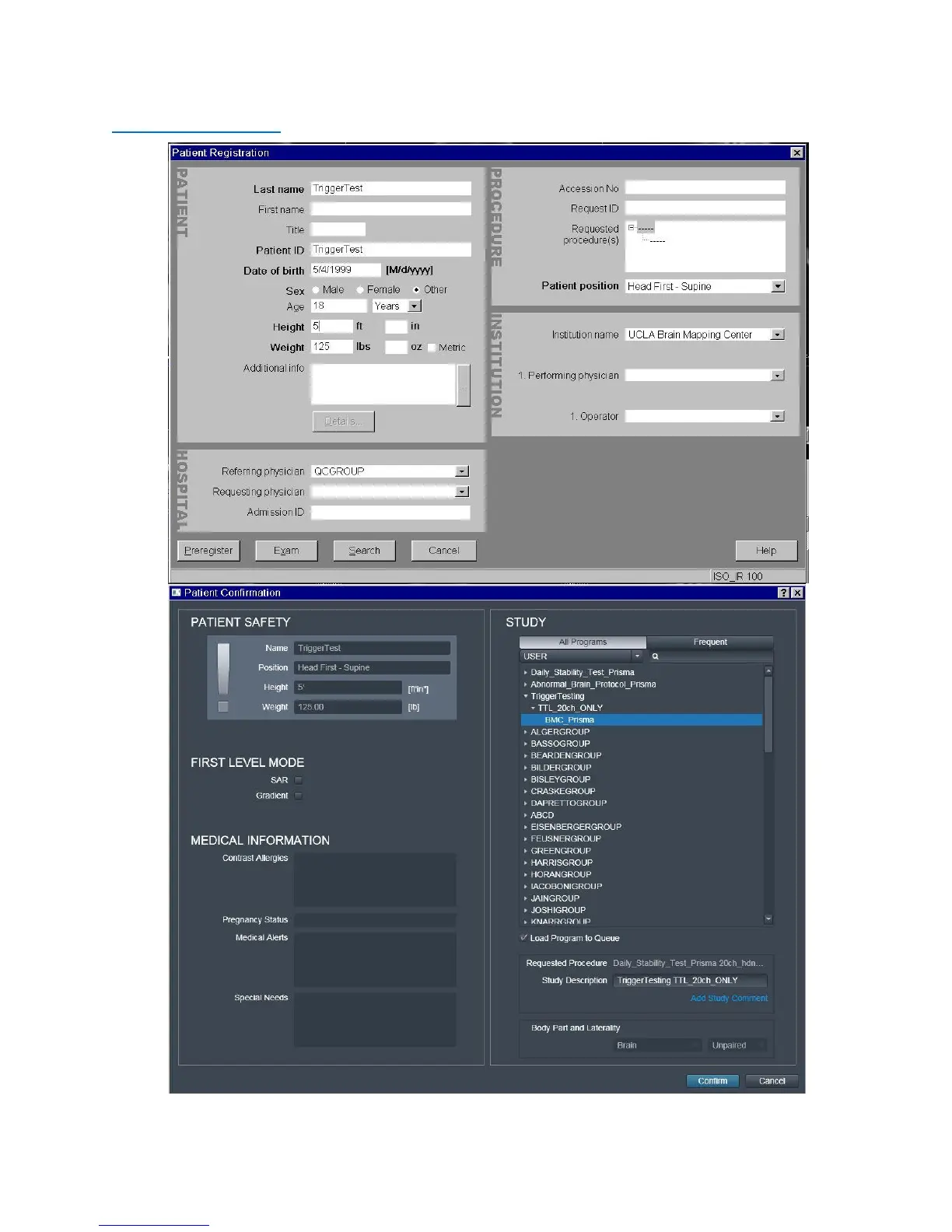
Task: Switch to the All Programs tab
Action: coord(583,642)
